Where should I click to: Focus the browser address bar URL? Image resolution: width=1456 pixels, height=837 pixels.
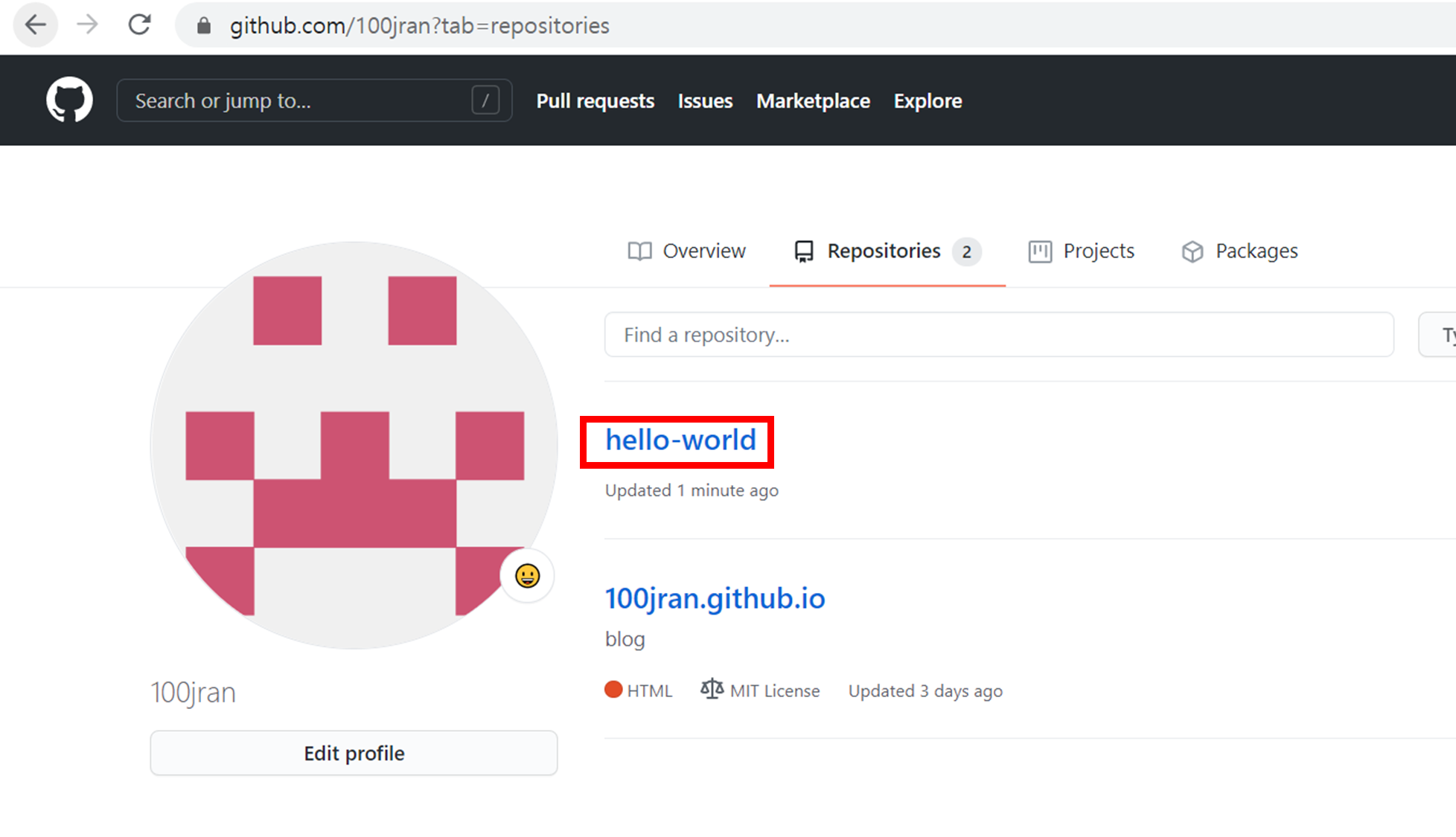pos(419,26)
